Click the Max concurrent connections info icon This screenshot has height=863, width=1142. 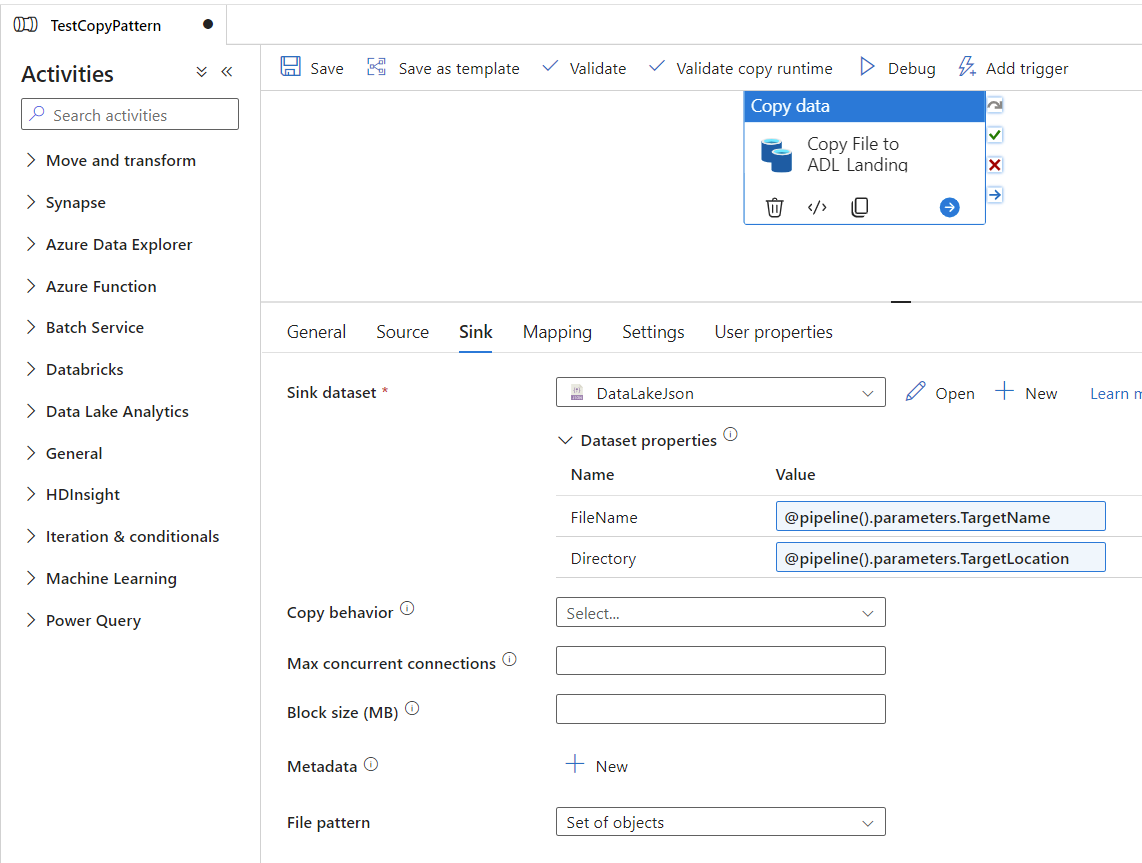510,659
